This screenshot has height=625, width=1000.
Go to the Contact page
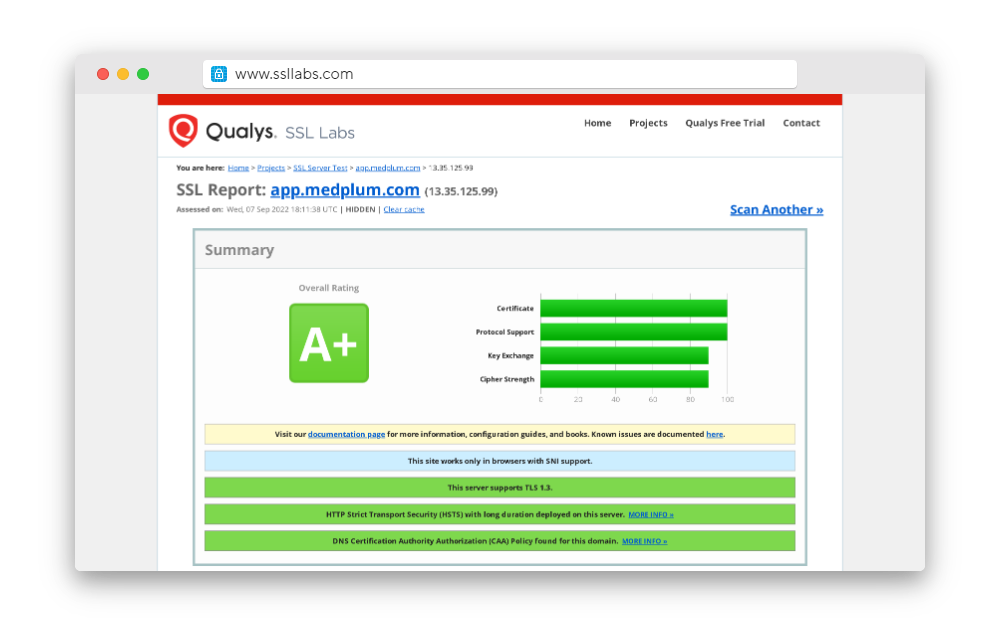[x=801, y=123]
